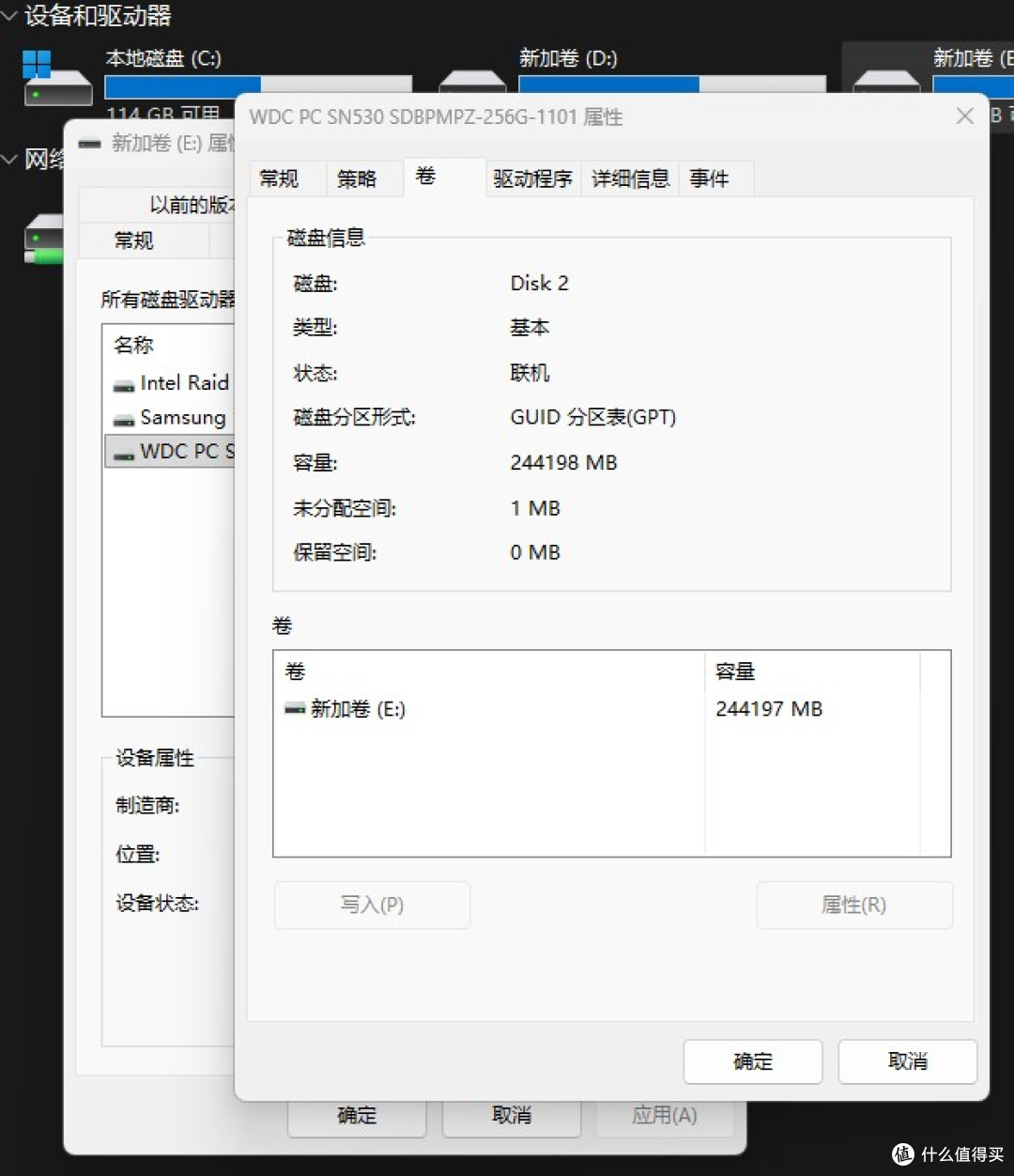Click the 联机 status value
The image size is (1014, 1176).
coord(530,373)
